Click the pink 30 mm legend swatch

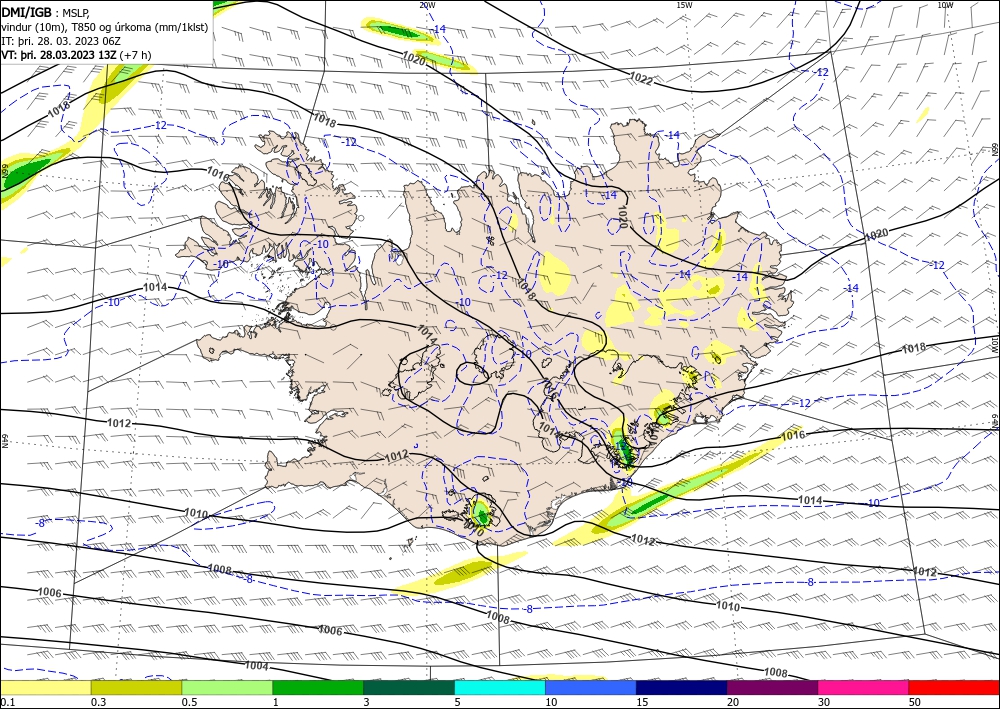pos(864,688)
